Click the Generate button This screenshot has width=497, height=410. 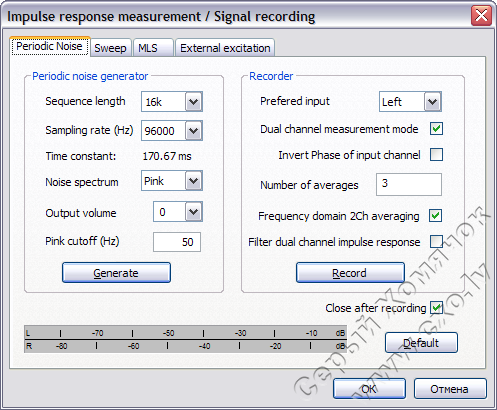(116, 273)
